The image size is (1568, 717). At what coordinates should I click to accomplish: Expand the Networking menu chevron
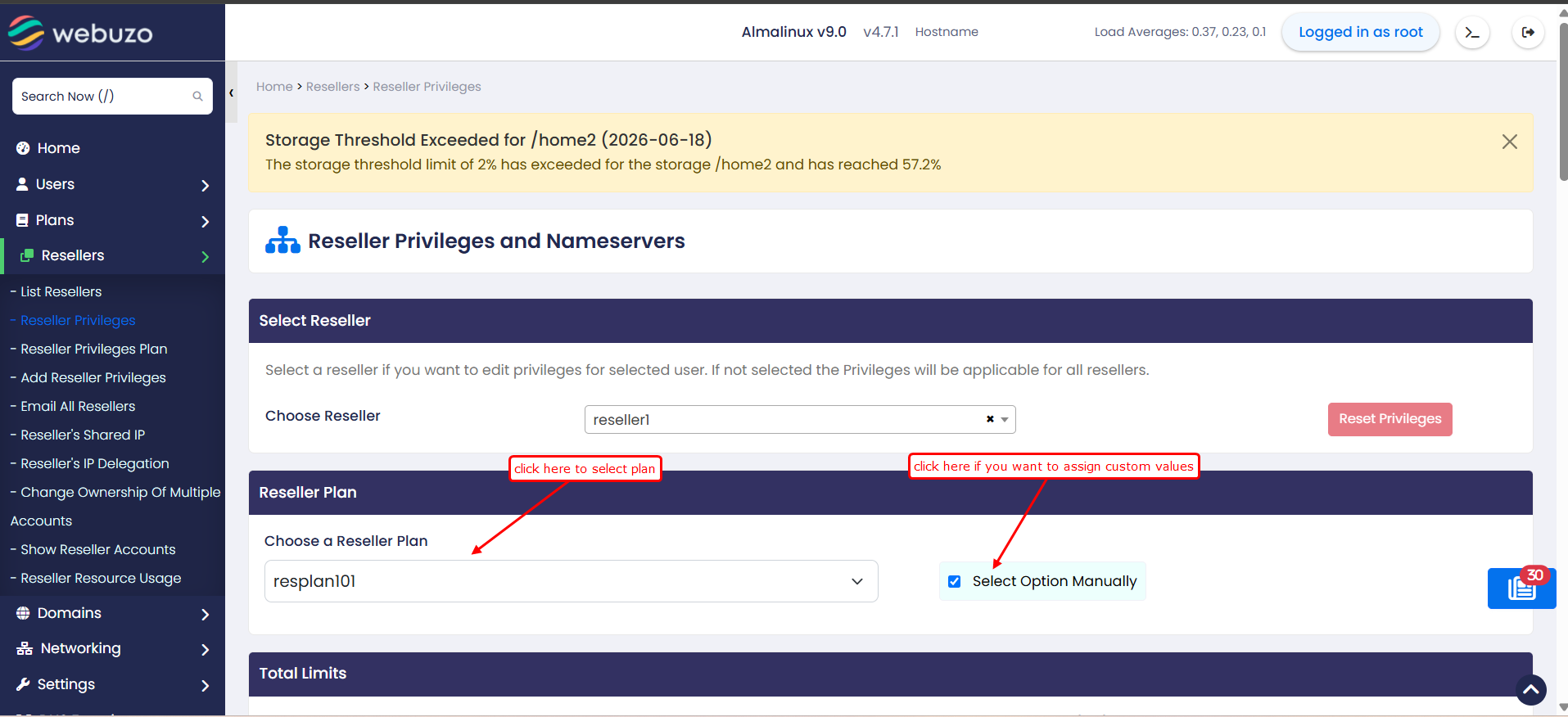pos(205,650)
